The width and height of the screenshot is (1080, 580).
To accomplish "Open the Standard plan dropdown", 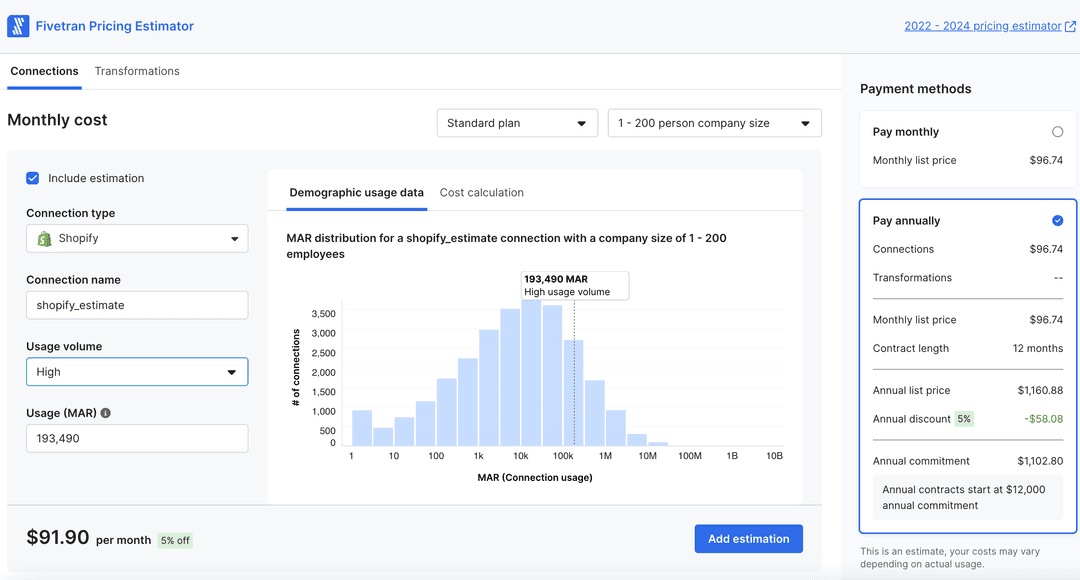I will pyautogui.click(x=516, y=123).
